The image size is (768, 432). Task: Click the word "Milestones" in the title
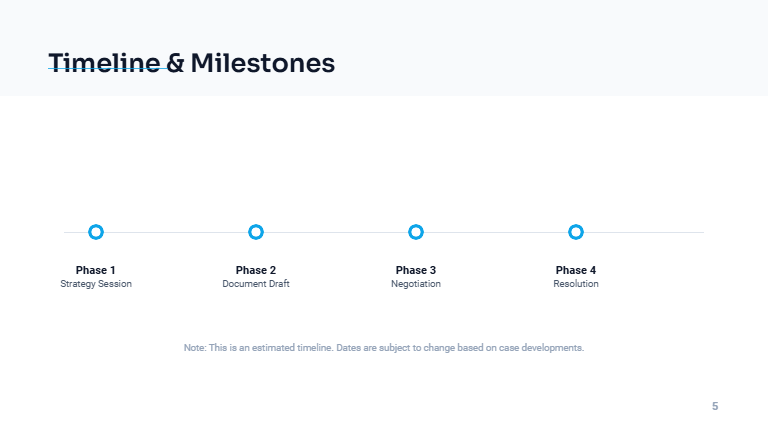pyautogui.click(x=263, y=63)
